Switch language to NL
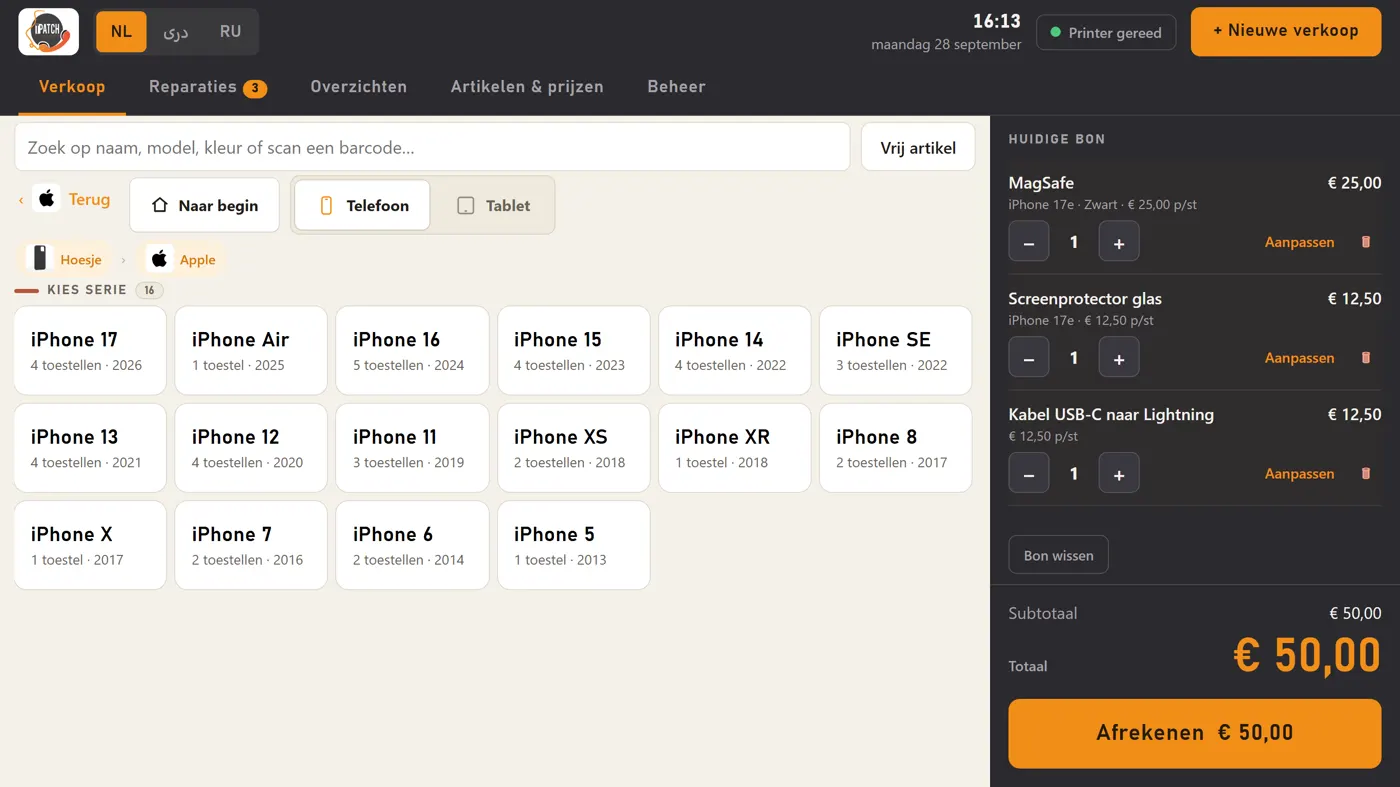 click(121, 32)
